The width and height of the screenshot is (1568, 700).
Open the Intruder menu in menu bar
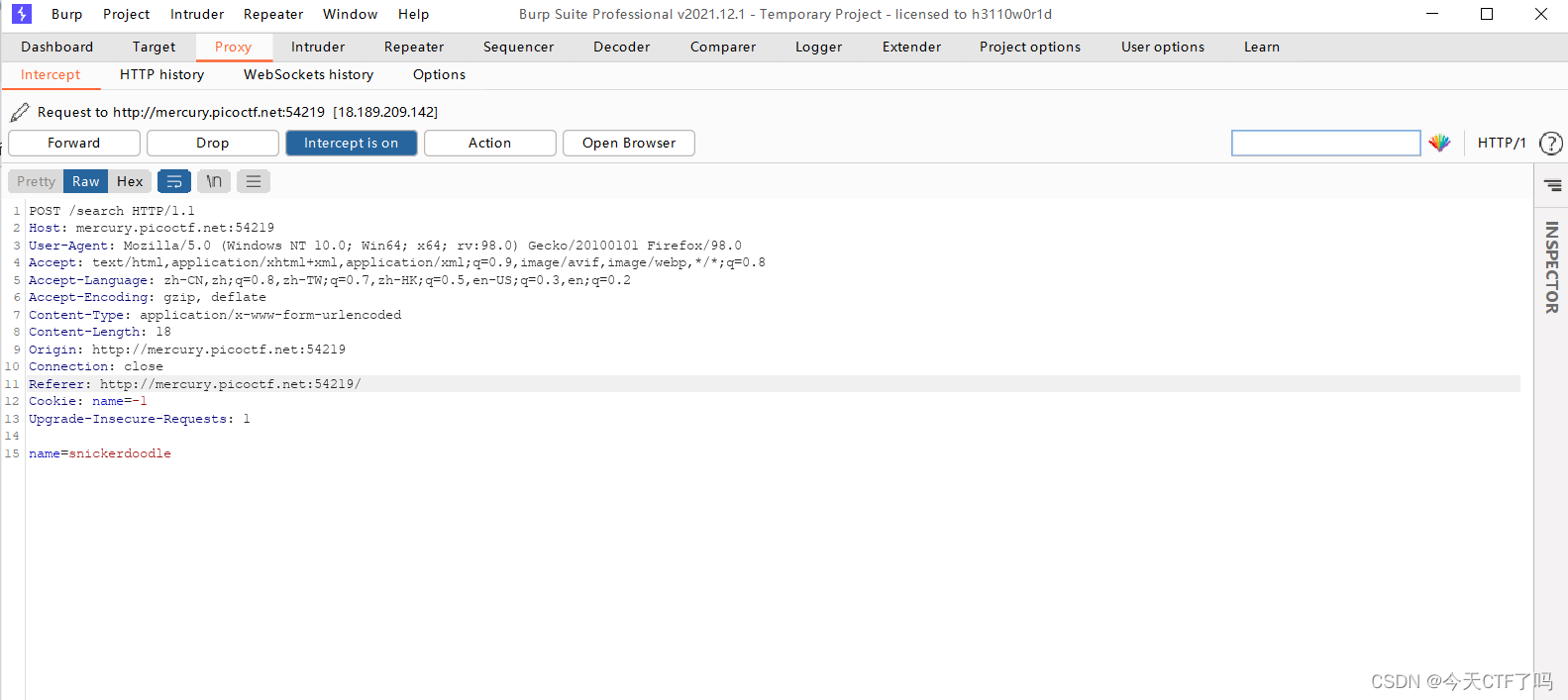[x=197, y=14]
